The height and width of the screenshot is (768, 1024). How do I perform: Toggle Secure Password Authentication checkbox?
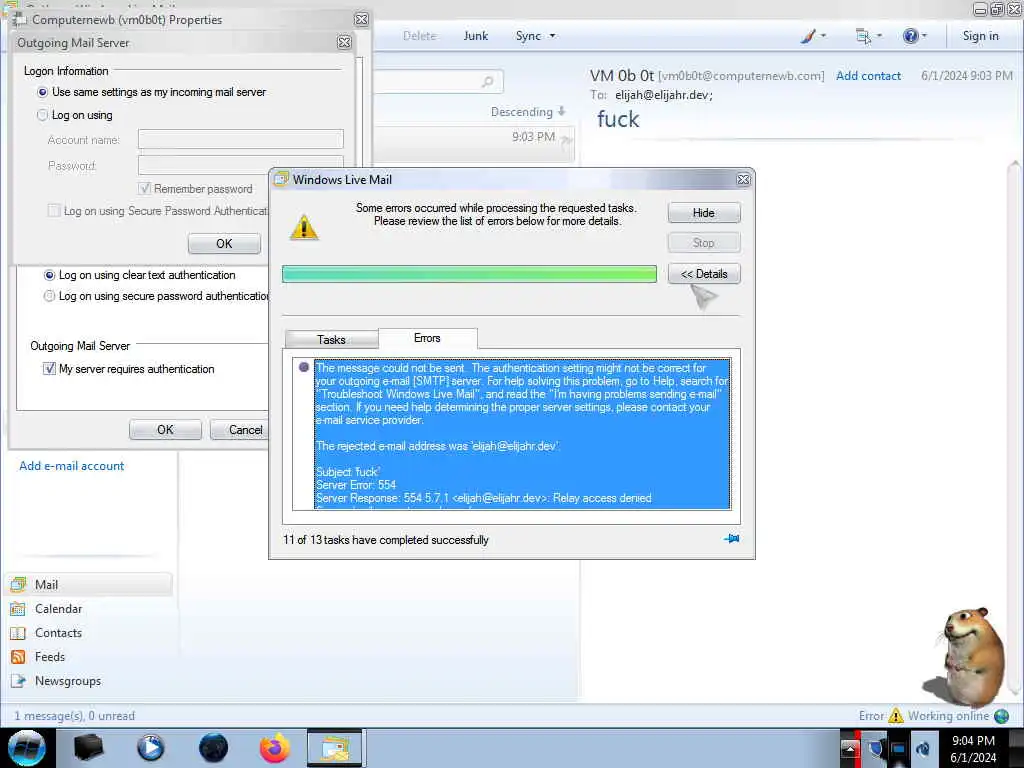pyautogui.click(x=54, y=211)
